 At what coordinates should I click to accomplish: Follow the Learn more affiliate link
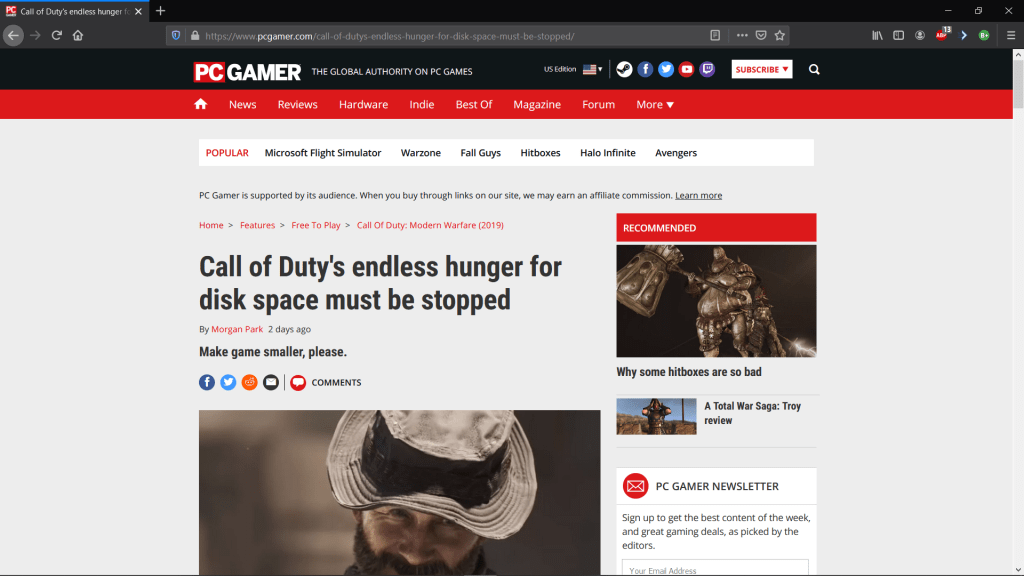point(698,195)
